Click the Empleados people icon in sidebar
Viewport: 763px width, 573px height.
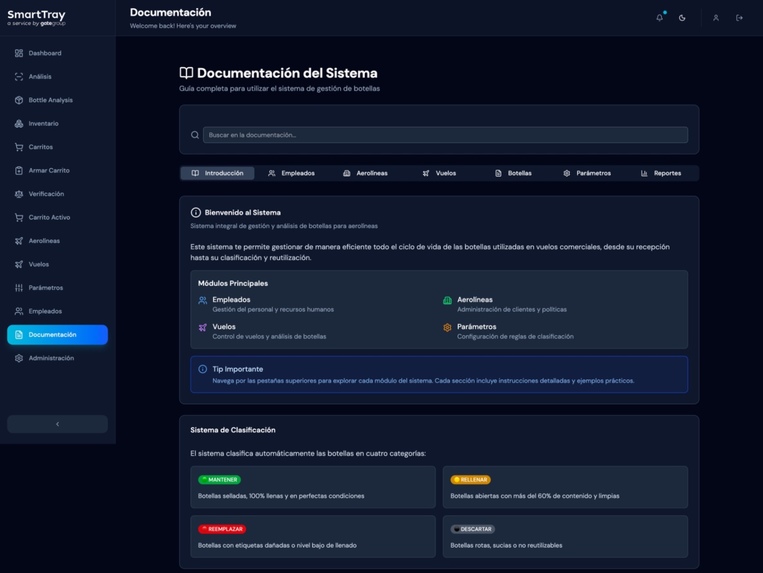[19, 311]
